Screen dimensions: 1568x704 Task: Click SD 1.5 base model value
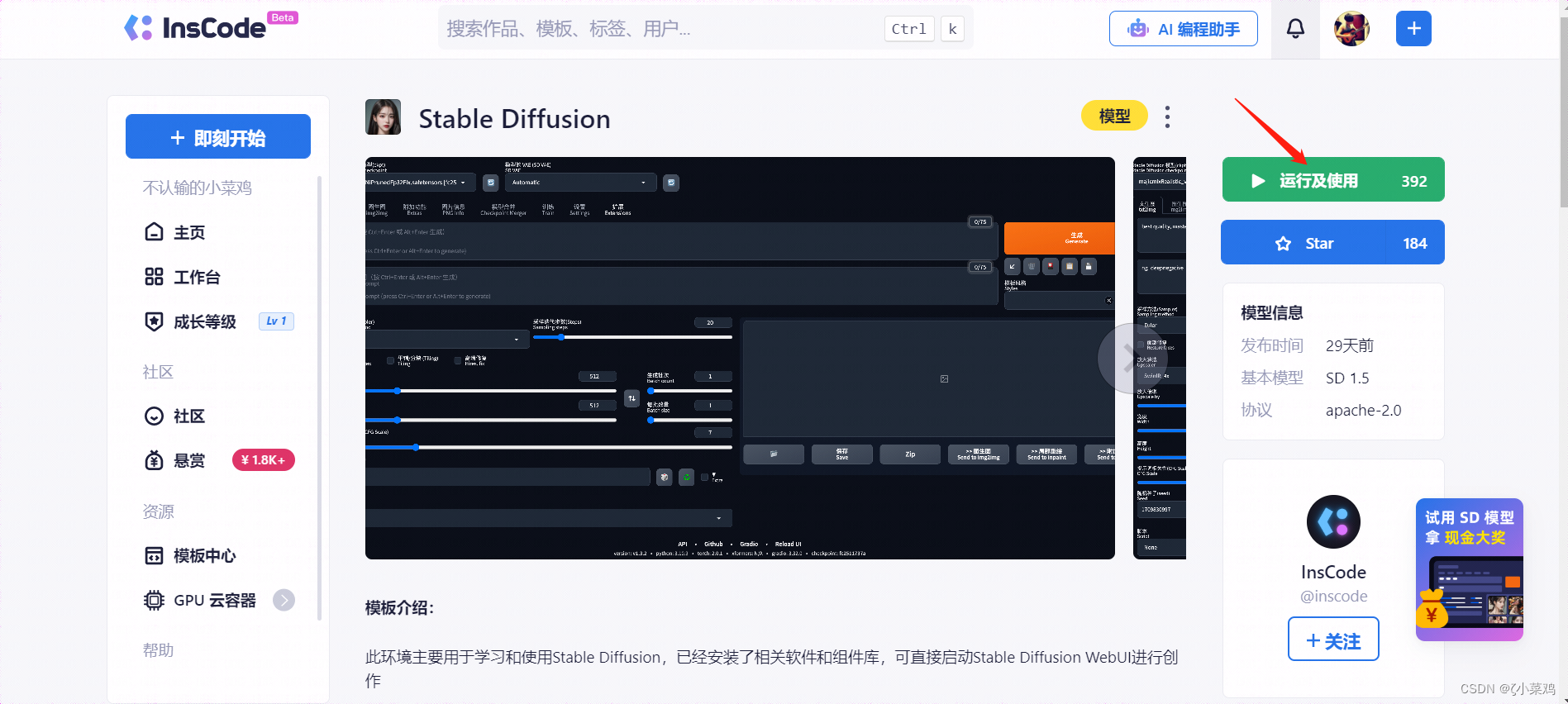click(1347, 378)
